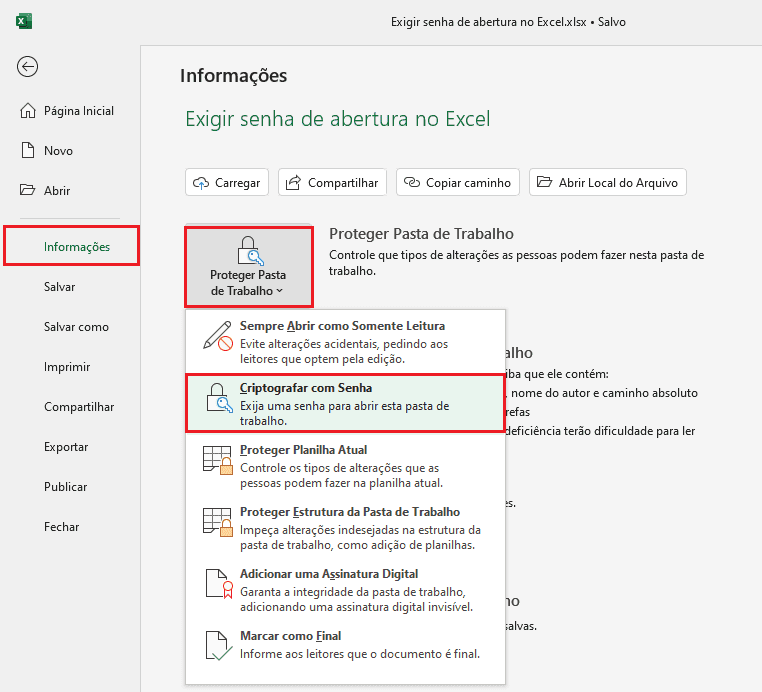Click the green title Exigir senha de abertura no Excel

(x=338, y=119)
